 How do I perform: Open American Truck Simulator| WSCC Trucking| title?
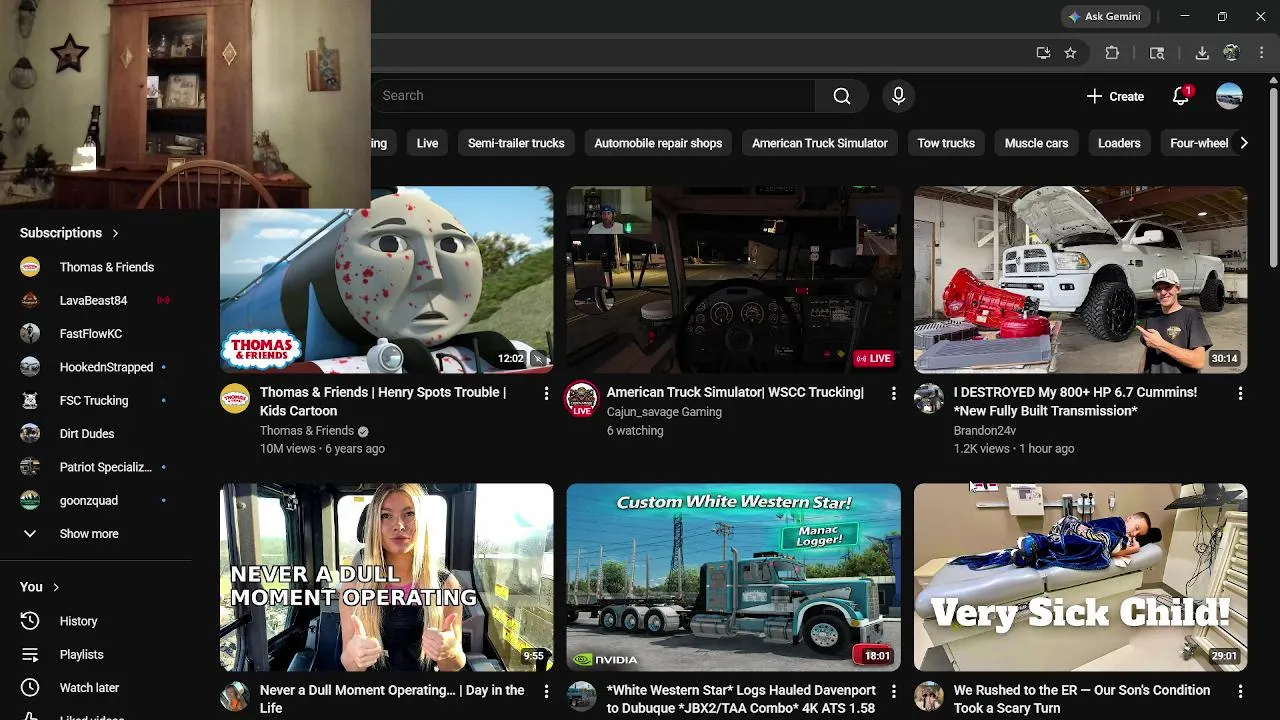click(x=735, y=392)
